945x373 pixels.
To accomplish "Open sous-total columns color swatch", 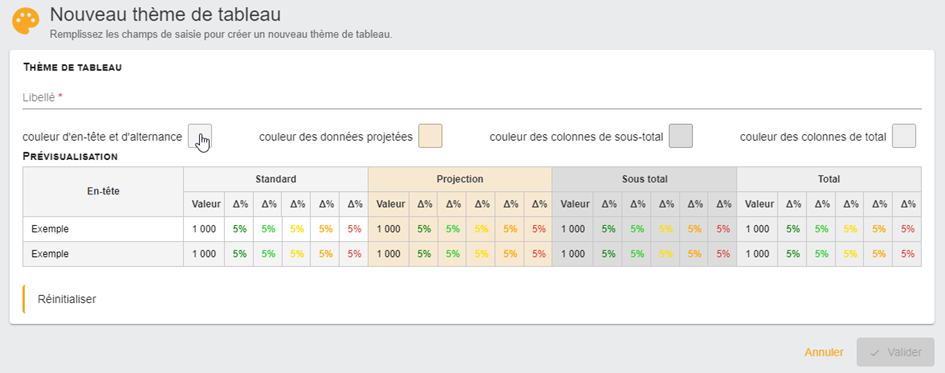I will (681, 136).
